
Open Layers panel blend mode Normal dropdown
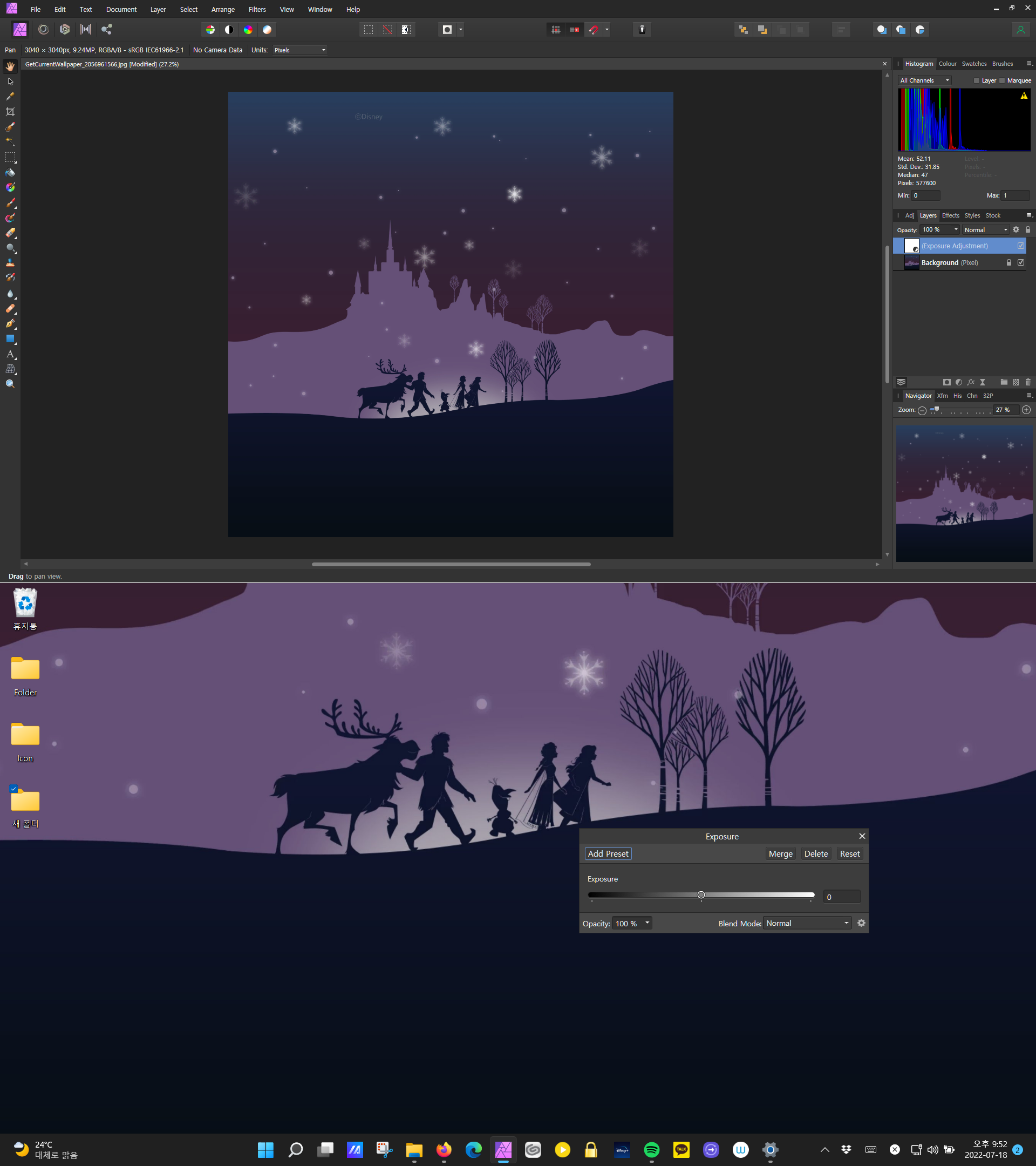click(x=986, y=230)
